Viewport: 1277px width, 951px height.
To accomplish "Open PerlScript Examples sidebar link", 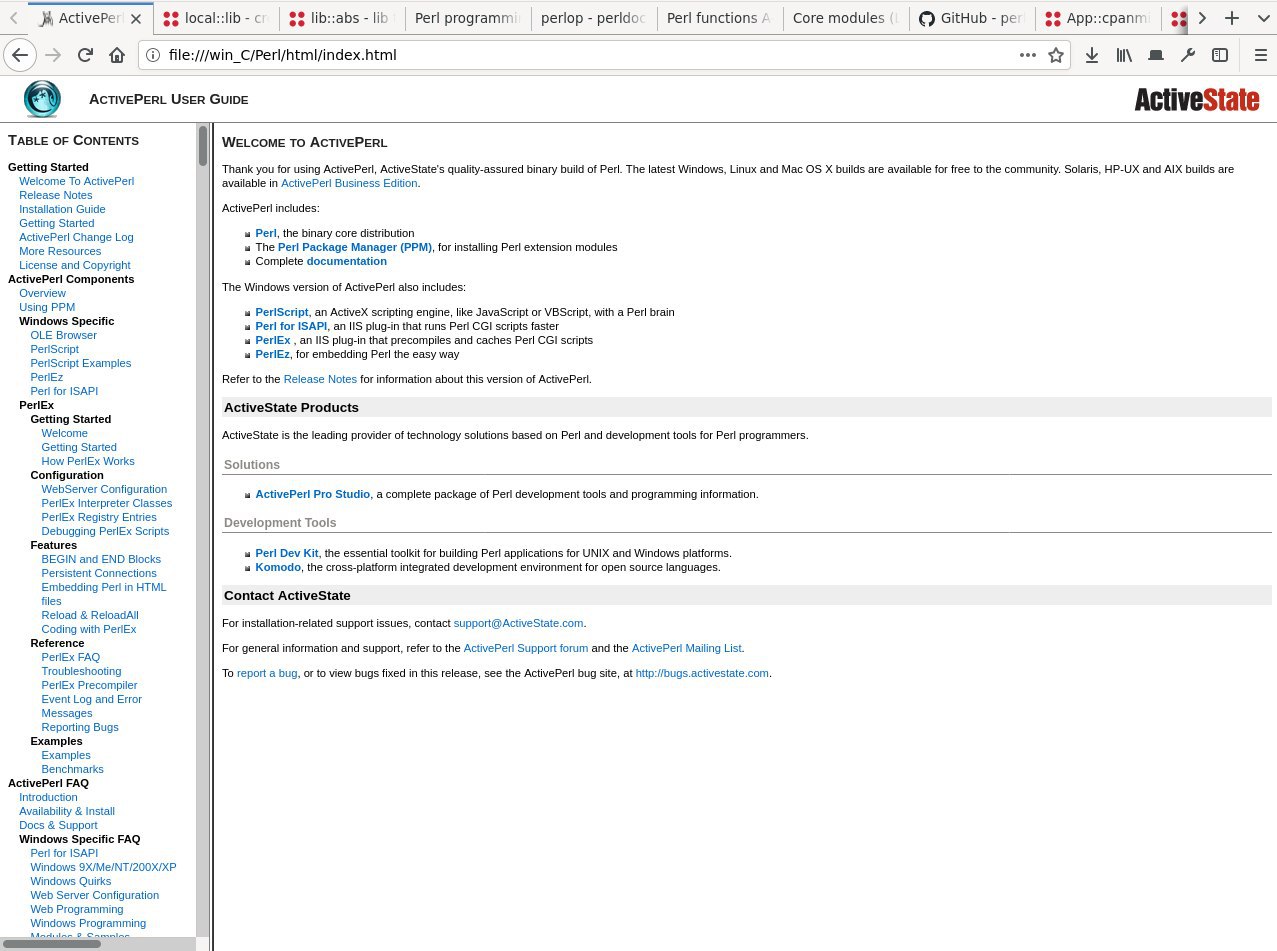I will click(81, 363).
